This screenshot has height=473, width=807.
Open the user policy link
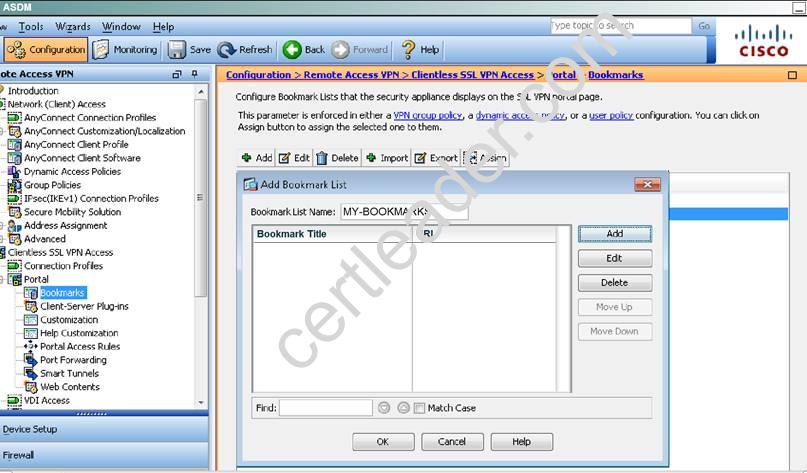click(x=611, y=115)
